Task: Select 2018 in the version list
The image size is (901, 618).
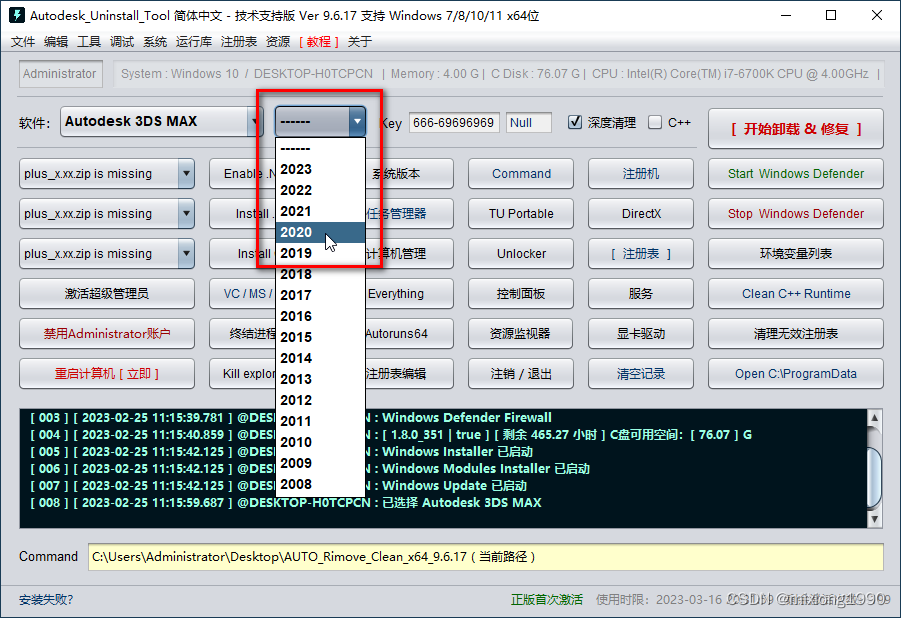Action: pos(320,274)
